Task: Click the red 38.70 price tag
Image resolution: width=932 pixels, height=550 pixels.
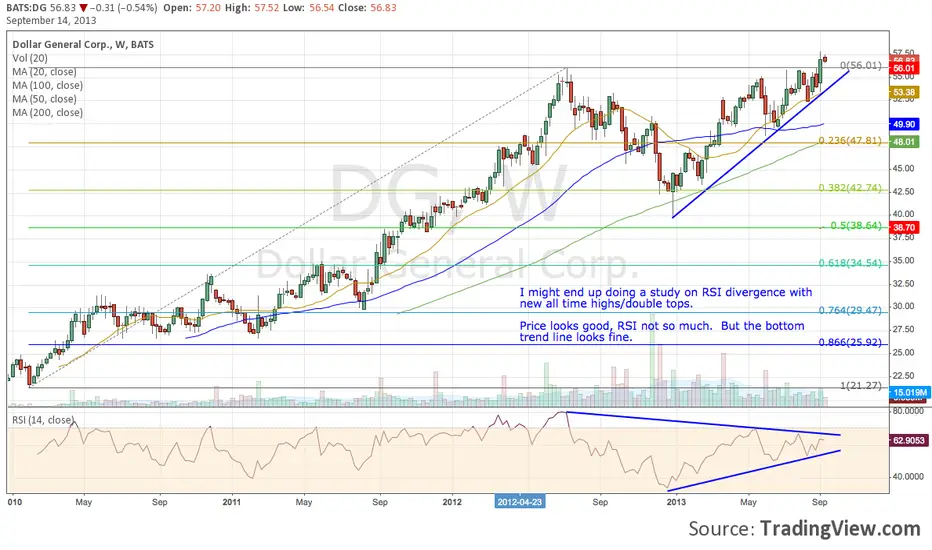Action: (x=904, y=227)
